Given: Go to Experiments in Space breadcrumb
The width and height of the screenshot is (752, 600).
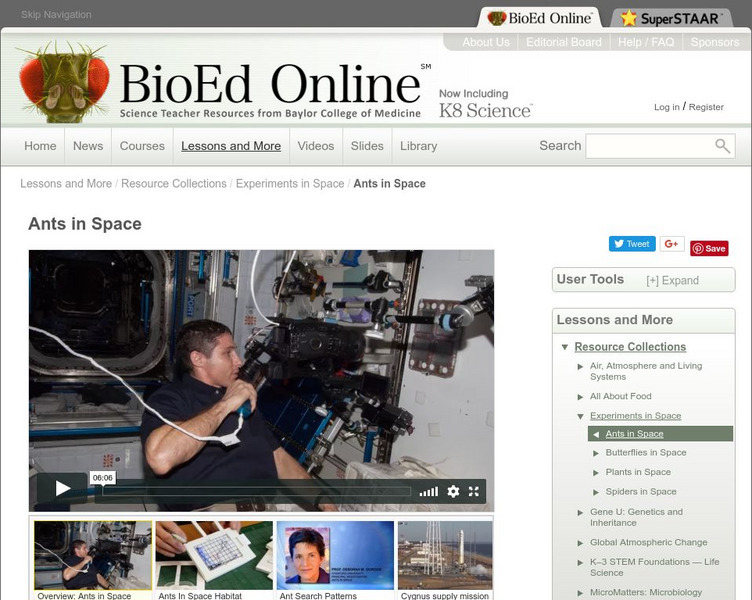Looking at the screenshot, I should [x=290, y=184].
